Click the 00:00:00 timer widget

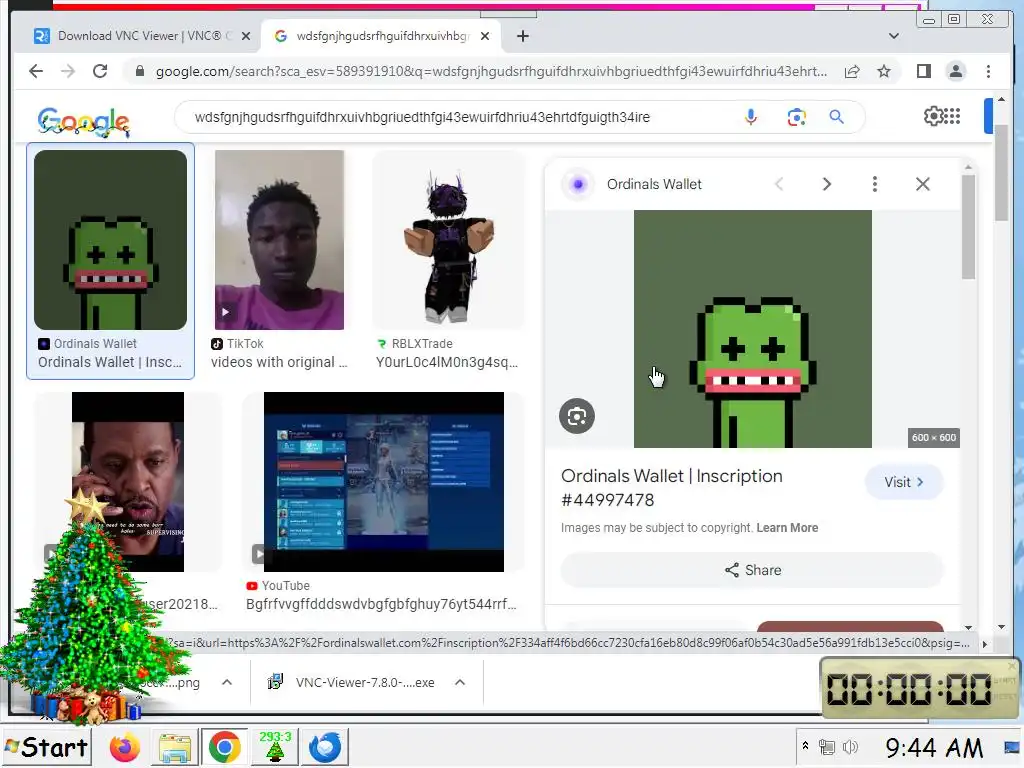(x=920, y=689)
